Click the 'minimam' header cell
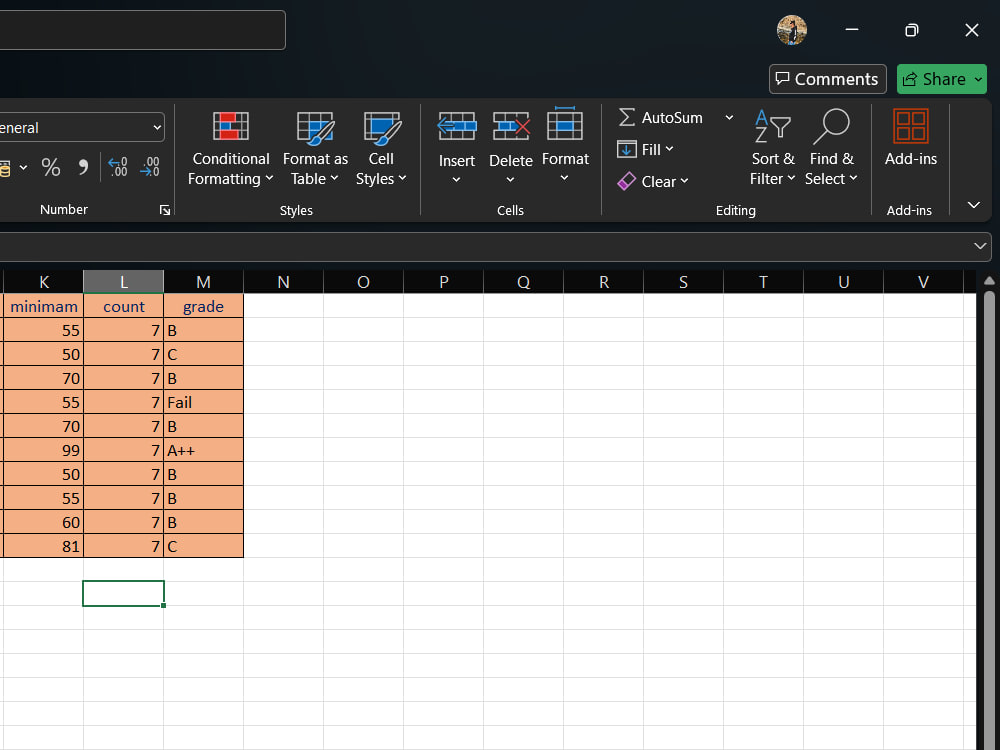 (43, 306)
